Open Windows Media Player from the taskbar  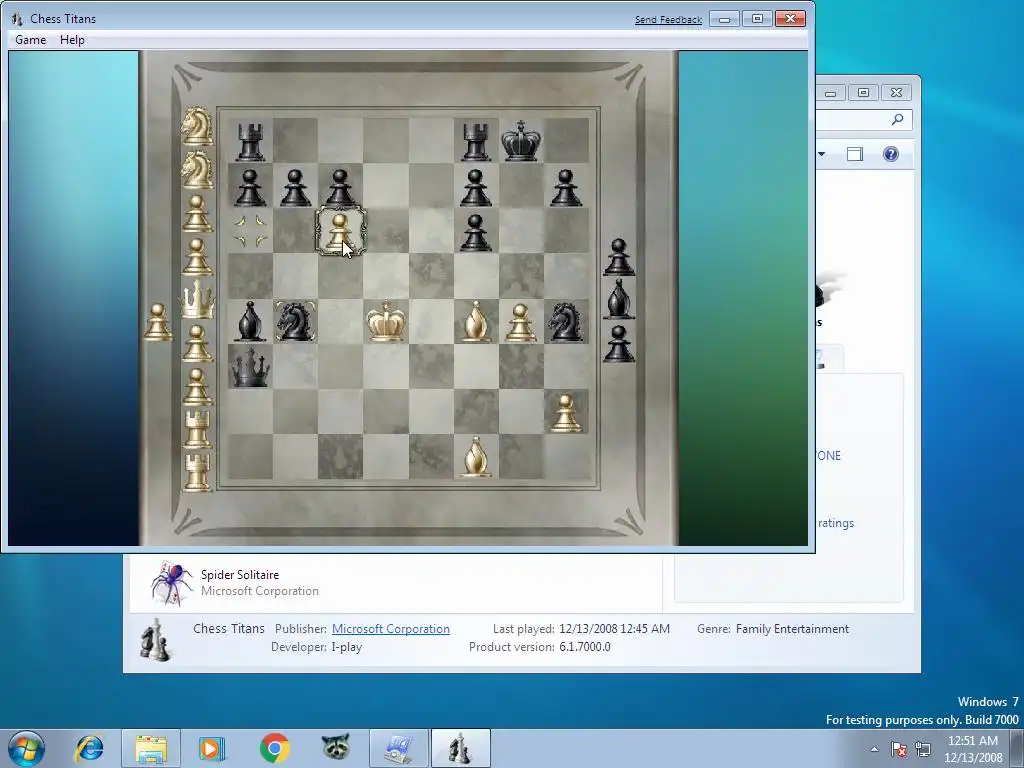pos(212,748)
